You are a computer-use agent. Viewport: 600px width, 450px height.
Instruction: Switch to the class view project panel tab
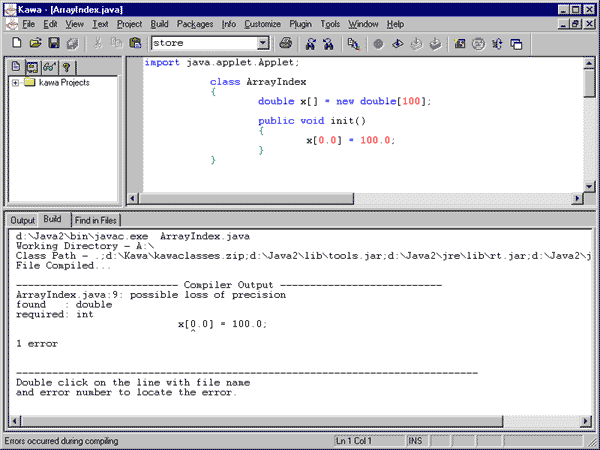[x=32, y=68]
